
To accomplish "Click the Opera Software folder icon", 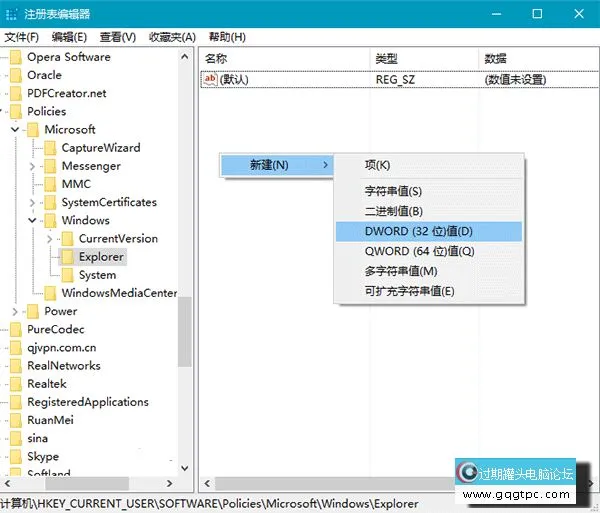I will tap(16, 57).
